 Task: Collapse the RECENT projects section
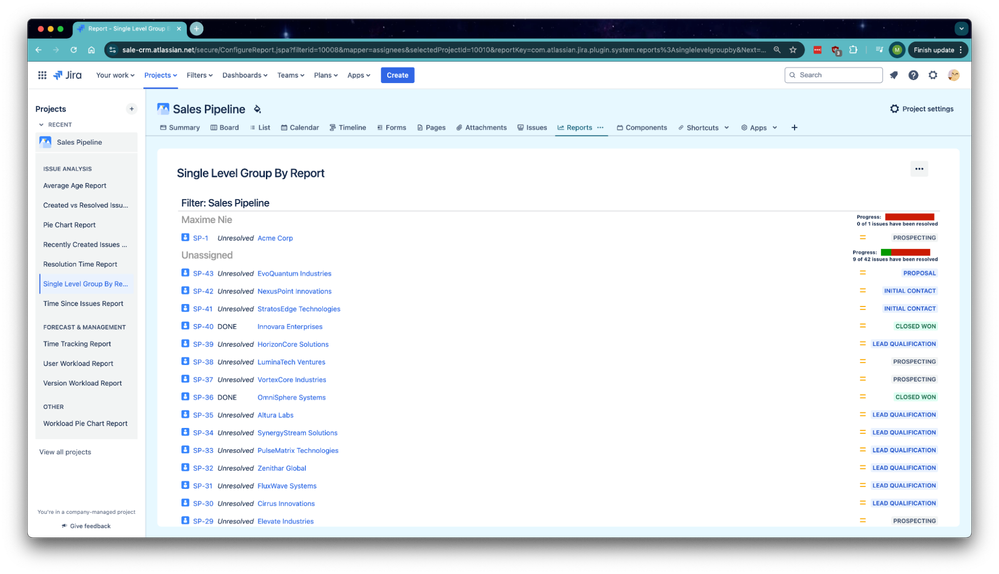[41, 125]
